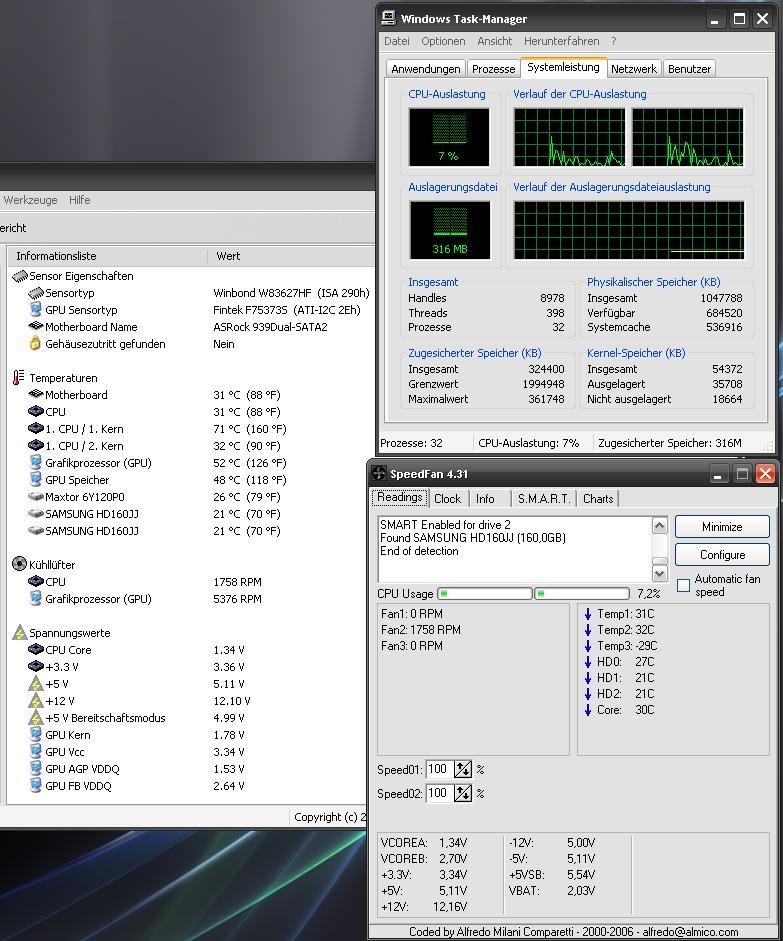Click the Gehäusezutritt gefunden padlock icon
783x941 pixels.
coord(35,343)
